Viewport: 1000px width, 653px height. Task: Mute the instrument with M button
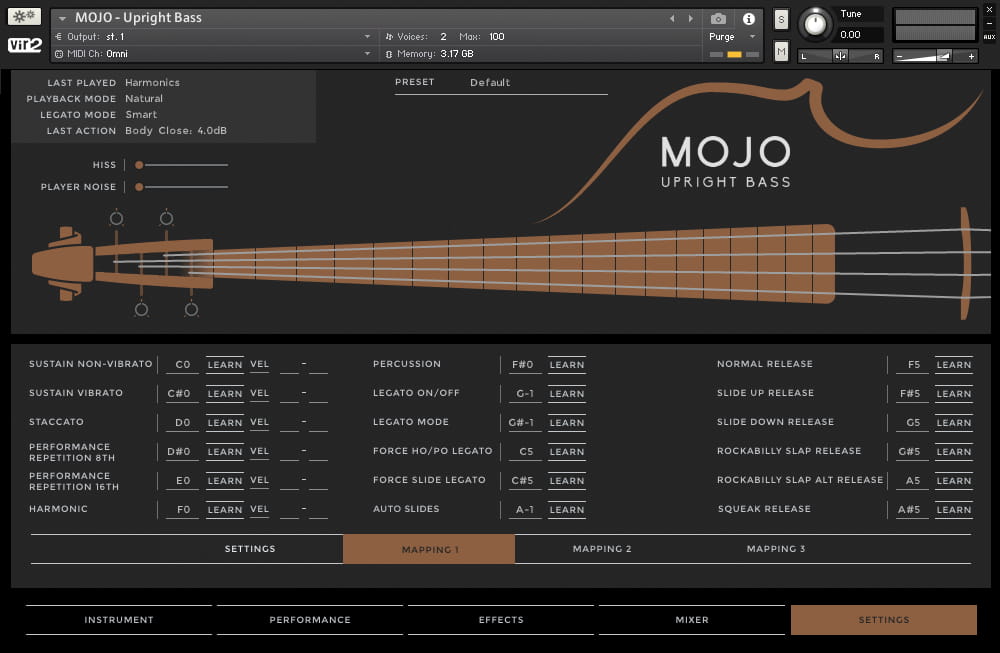coord(781,51)
